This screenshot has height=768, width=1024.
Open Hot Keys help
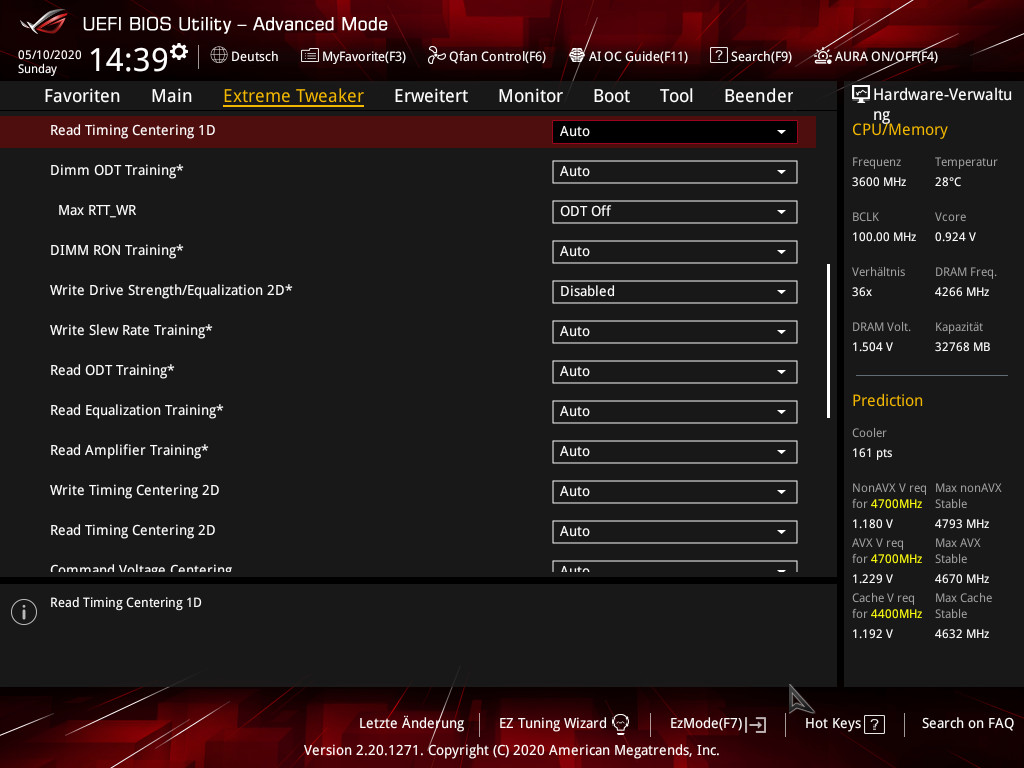pyautogui.click(x=844, y=724)
